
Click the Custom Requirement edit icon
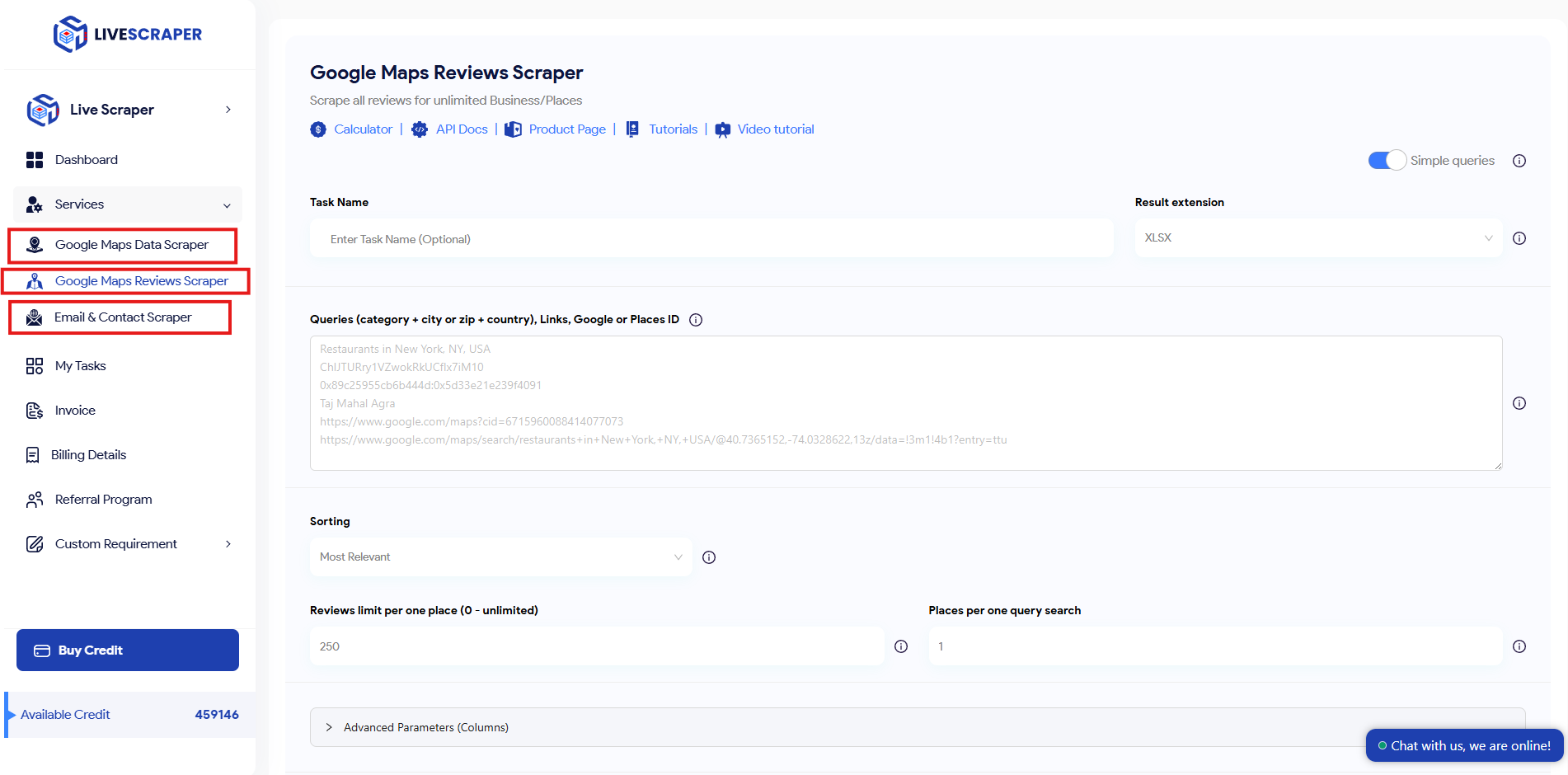tap(35, 544)
